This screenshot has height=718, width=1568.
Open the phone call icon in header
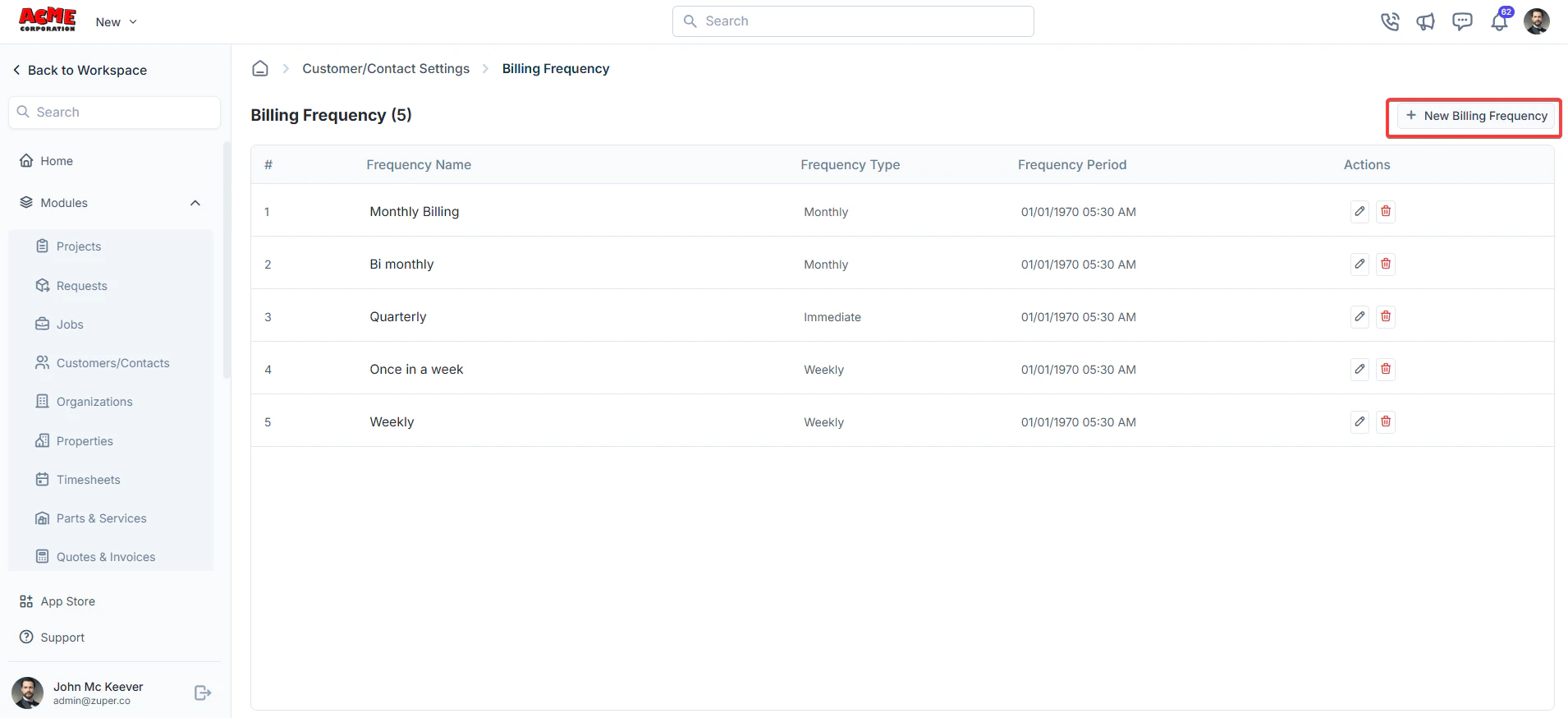pyautogui.click(x=1390, y=21)
